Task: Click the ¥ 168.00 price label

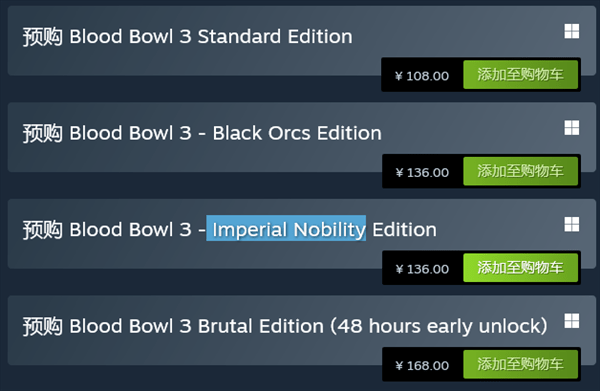Action: [422, 366]
